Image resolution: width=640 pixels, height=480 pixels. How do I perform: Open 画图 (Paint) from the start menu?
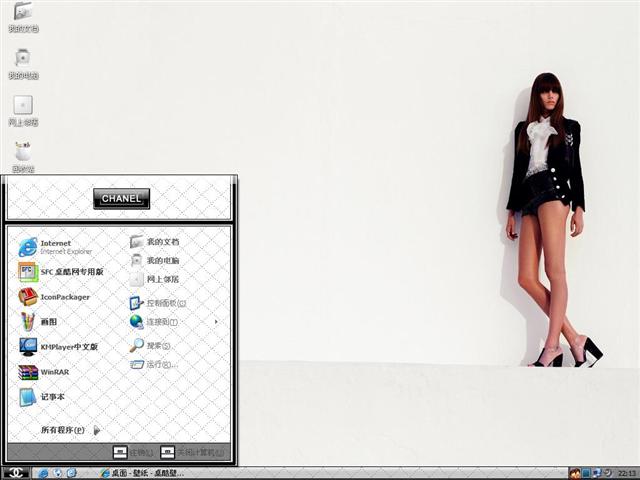(38, 322)
